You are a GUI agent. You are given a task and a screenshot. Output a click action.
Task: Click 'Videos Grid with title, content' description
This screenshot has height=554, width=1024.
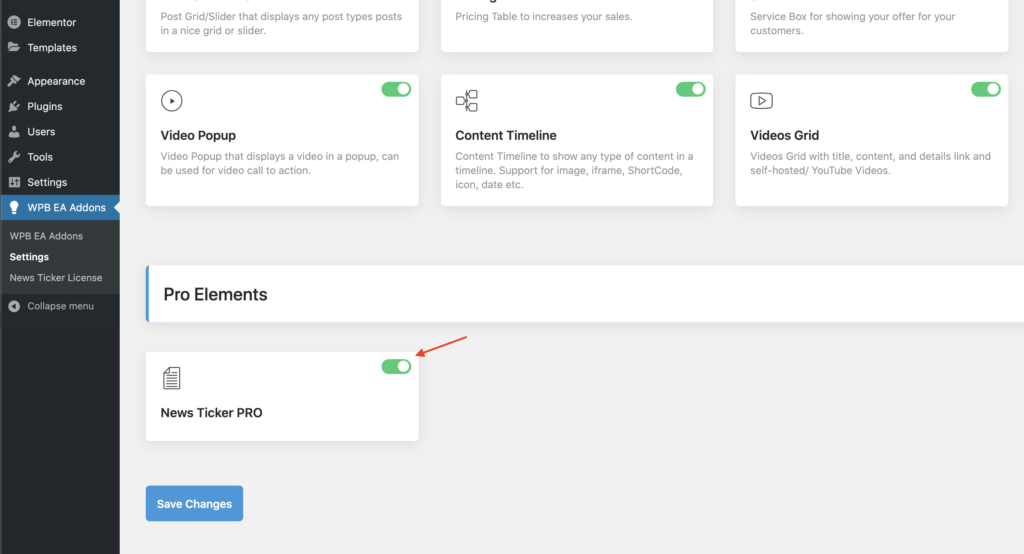[871, 163]
